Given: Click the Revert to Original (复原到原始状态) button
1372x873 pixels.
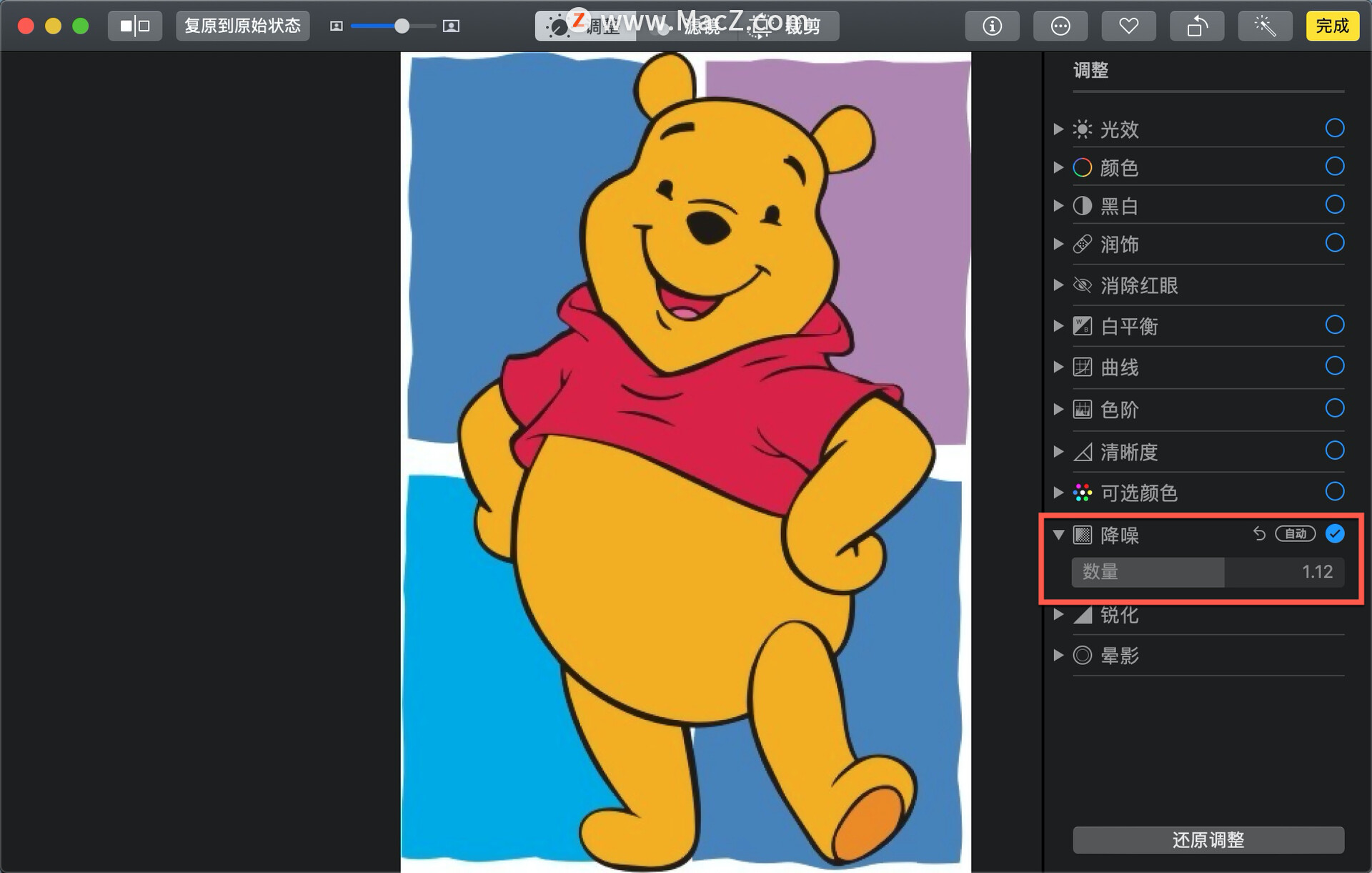Looking at the screenshot, I should click(x=242, y=26).
